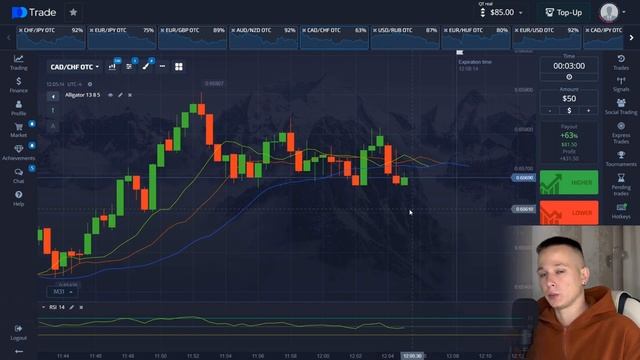Decrease amount with minus button
The width and height of the screenshot is (640, 360).
tap(550, 111)
